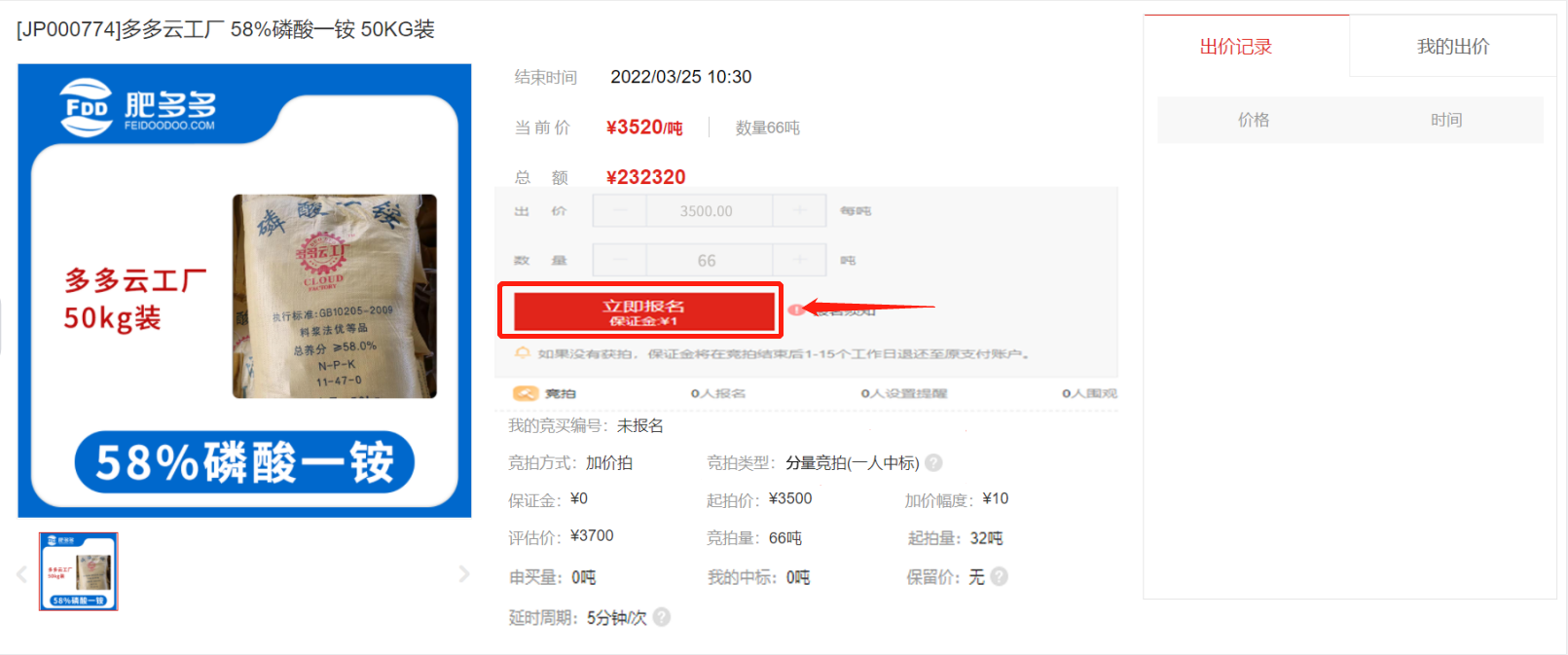Click the previous thumbnail arrow

coord(22,574)
